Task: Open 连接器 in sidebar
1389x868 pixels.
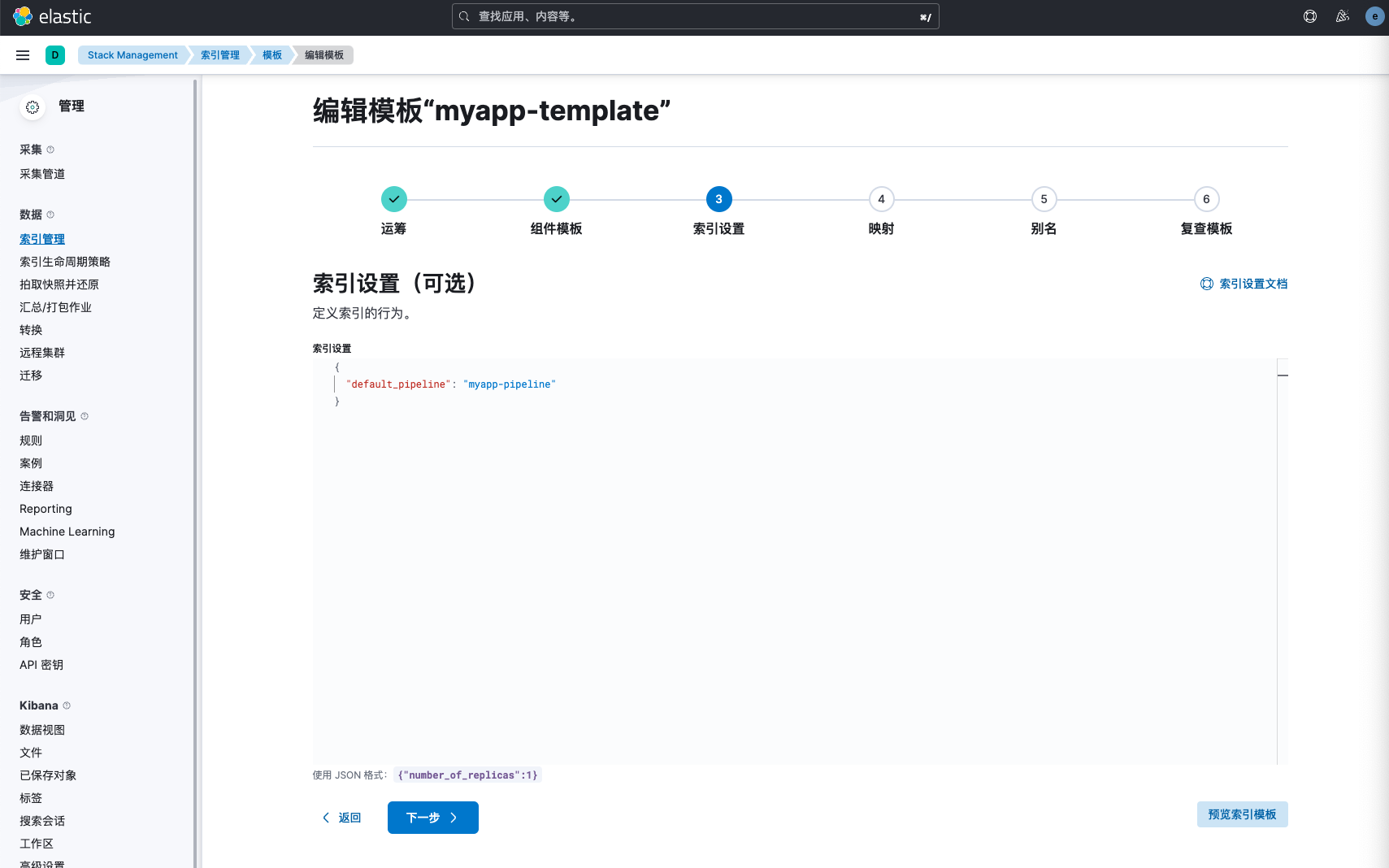Action: (37, 486)
